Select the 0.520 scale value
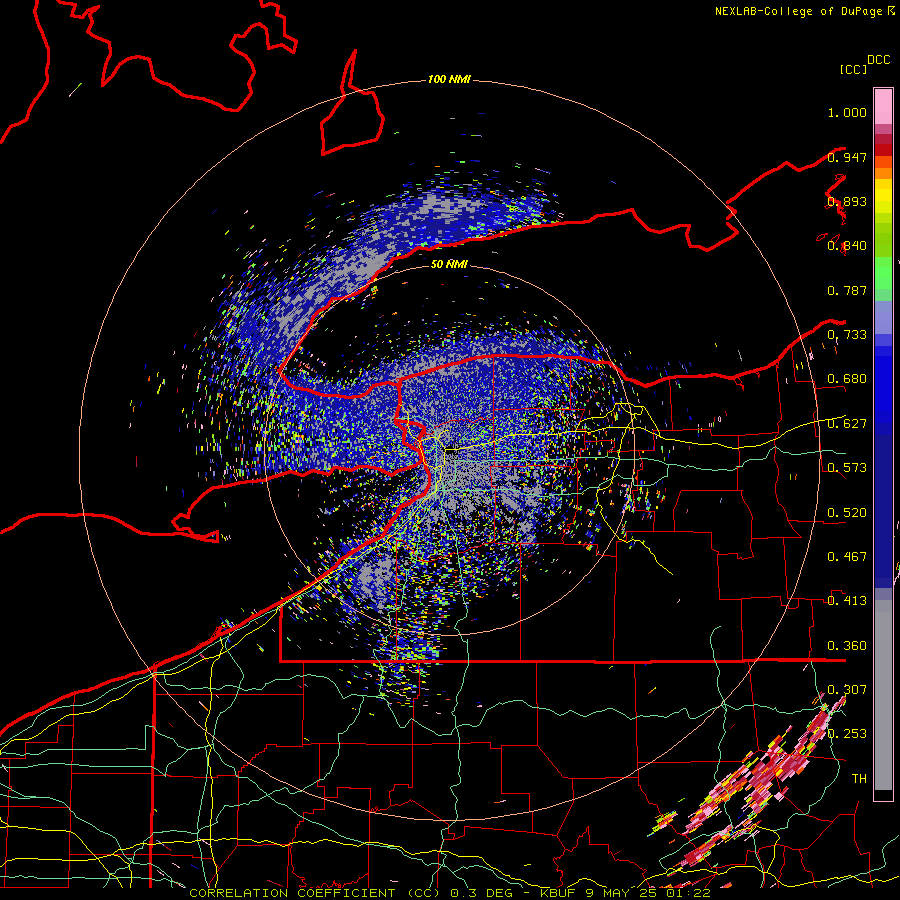This screenshot has height=900, width=900. 847,513
